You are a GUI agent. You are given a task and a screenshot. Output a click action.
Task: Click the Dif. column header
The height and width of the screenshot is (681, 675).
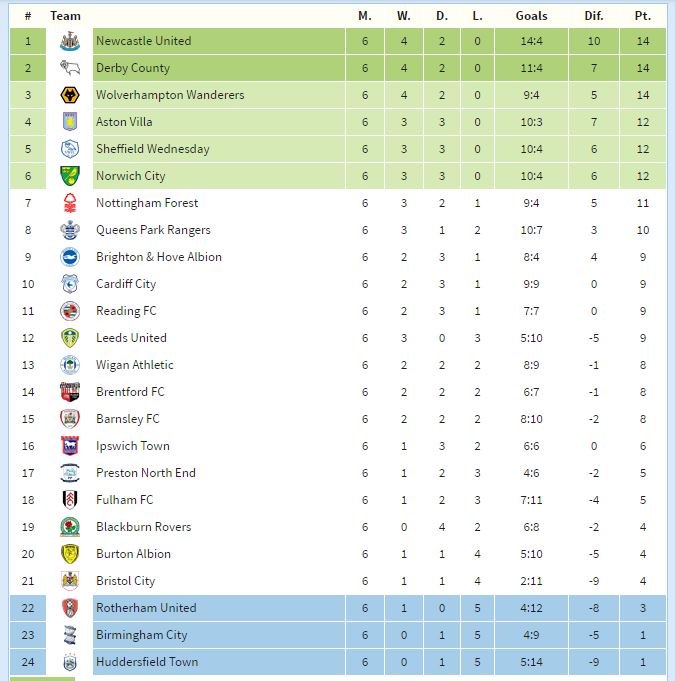594,16
